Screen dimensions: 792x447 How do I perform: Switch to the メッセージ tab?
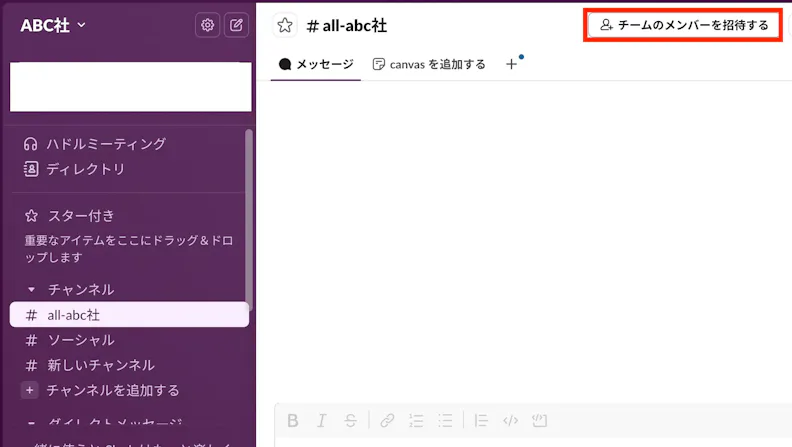pyautogui.click(x=316, y=64)
